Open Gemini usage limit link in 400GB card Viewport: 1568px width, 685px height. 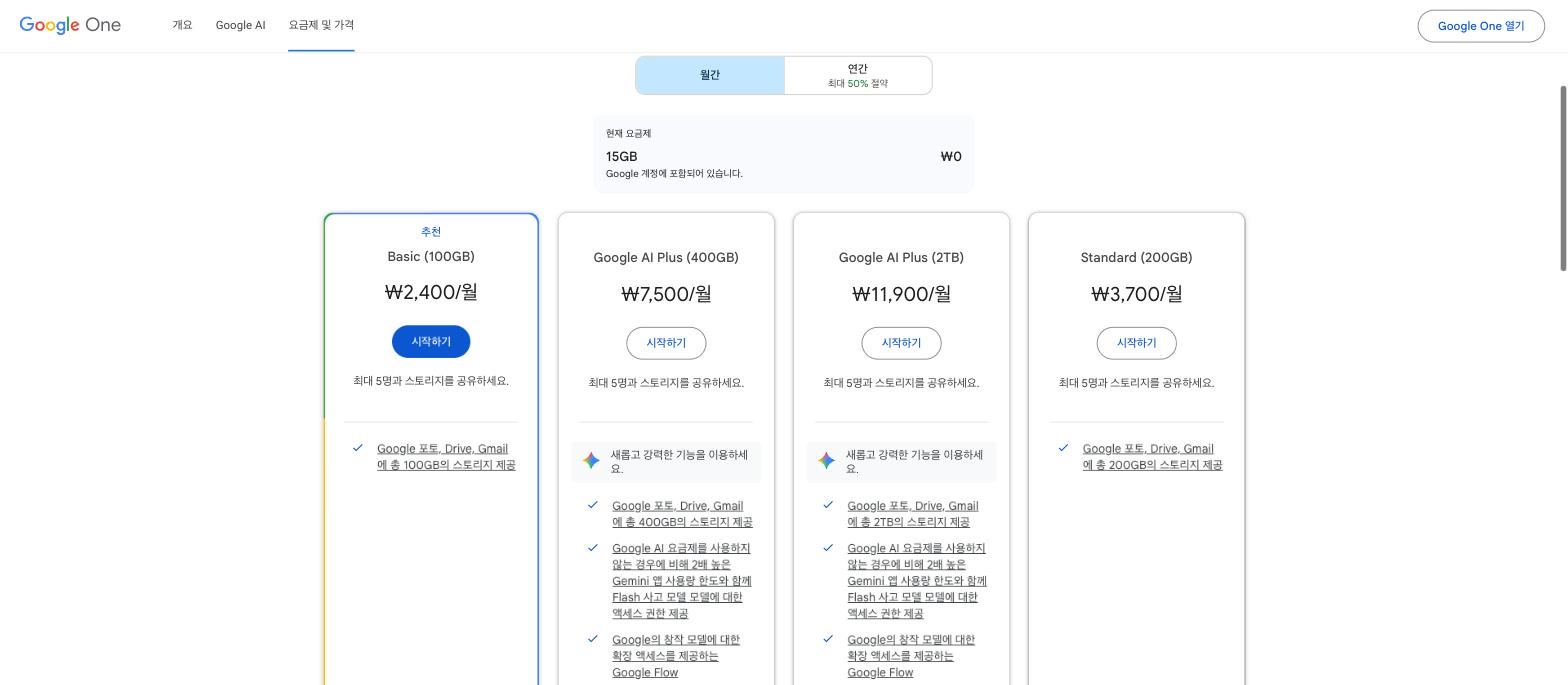682,581
